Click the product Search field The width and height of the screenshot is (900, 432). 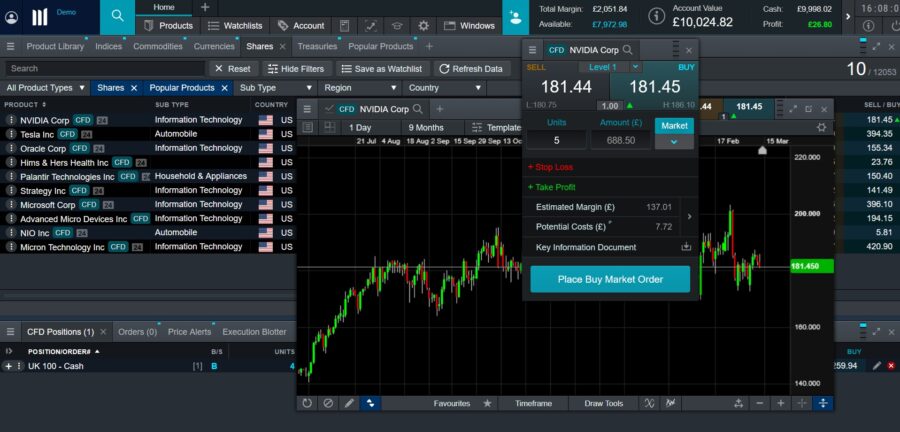(x=104, y=68)
